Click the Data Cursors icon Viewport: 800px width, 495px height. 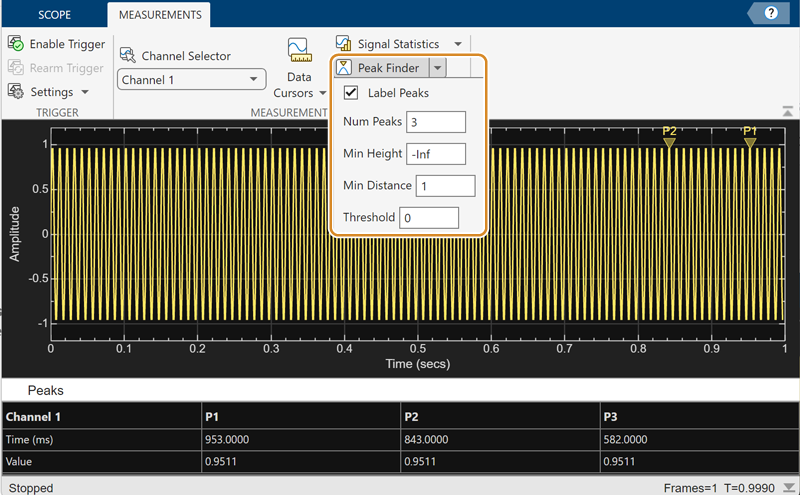coord(298,51)
